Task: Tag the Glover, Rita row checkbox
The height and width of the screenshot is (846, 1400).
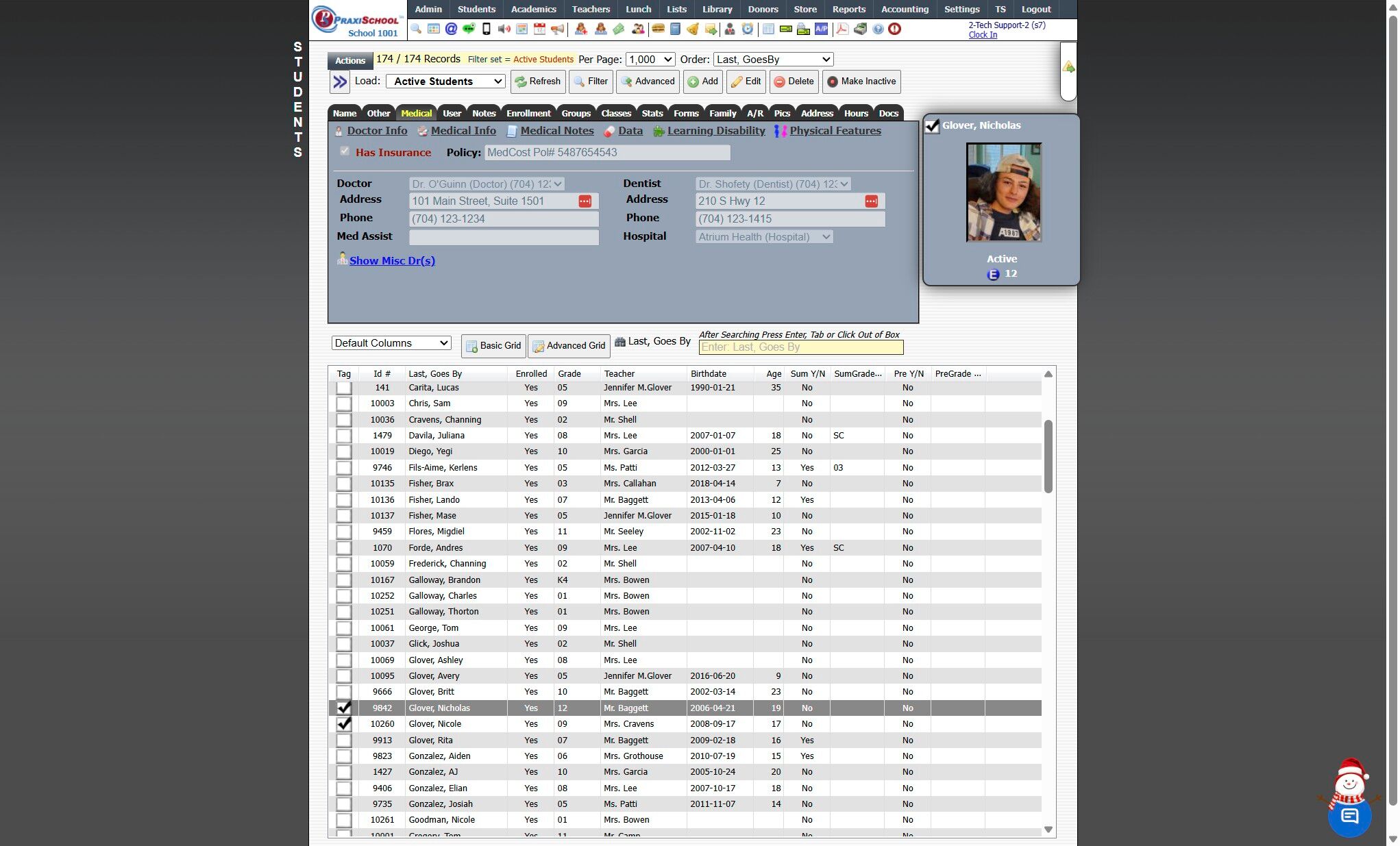Action: (x=344, y=741)
